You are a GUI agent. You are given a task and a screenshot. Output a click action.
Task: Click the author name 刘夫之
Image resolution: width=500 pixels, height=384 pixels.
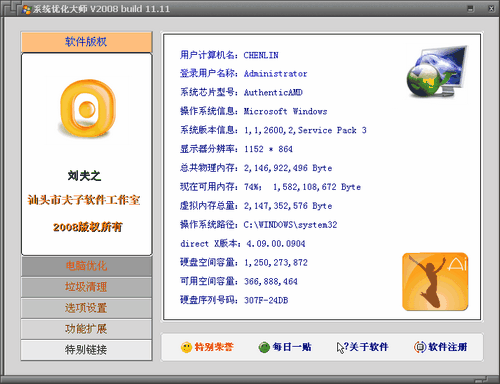[x=84, y=176]
